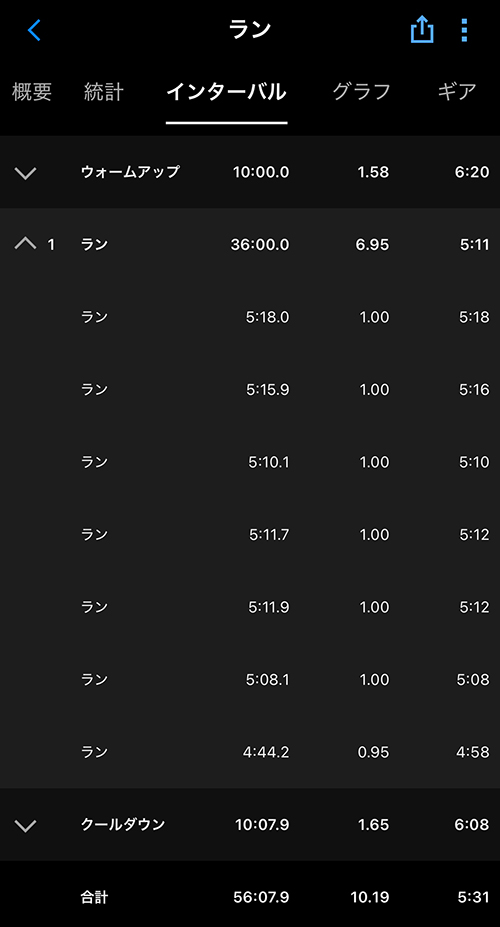500x927 pixels.
Task: Tap the blue back arrow icon
Action: click(34, 30)
